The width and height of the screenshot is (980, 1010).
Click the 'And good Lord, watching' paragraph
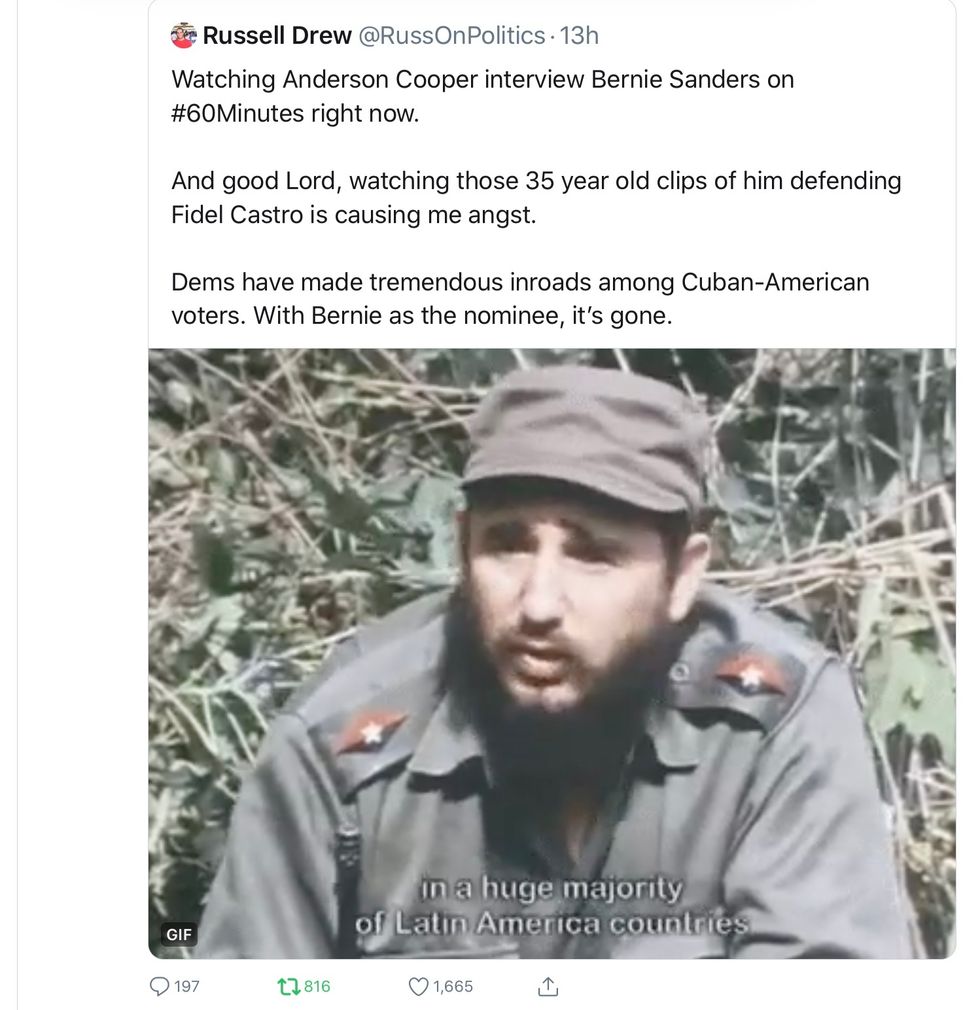coord(536,198)
